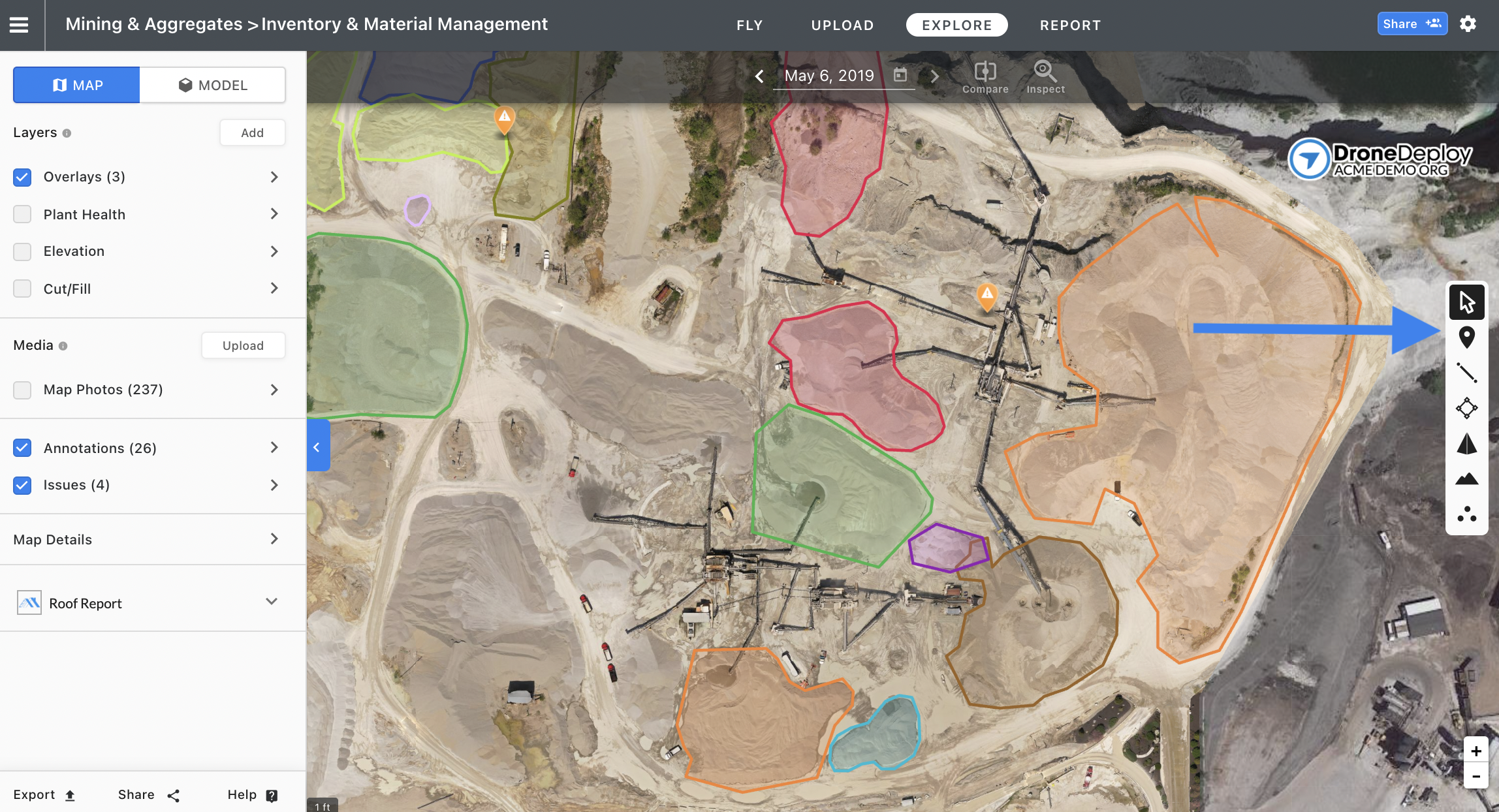This screenshot has height=812, width=1499.
Task: Click the blue Share button
Action: click(x=1412, y=24)
